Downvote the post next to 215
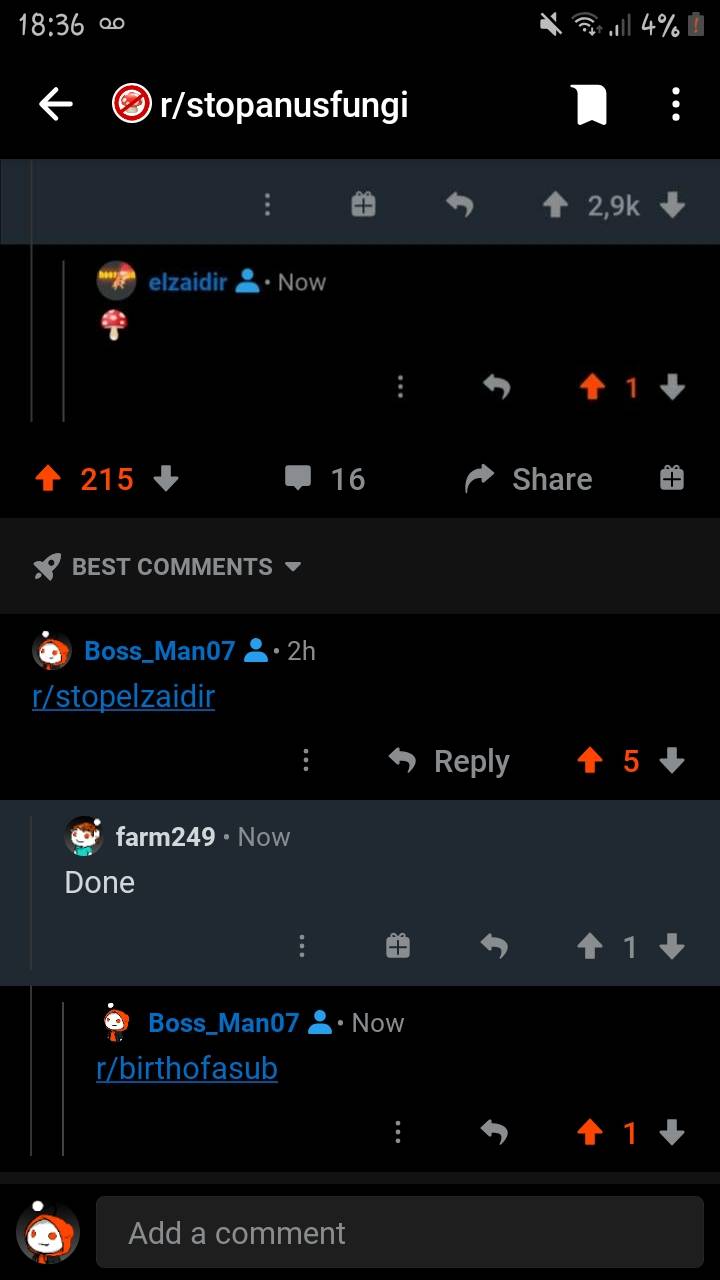720x1280 pixels. coord(166,479)
